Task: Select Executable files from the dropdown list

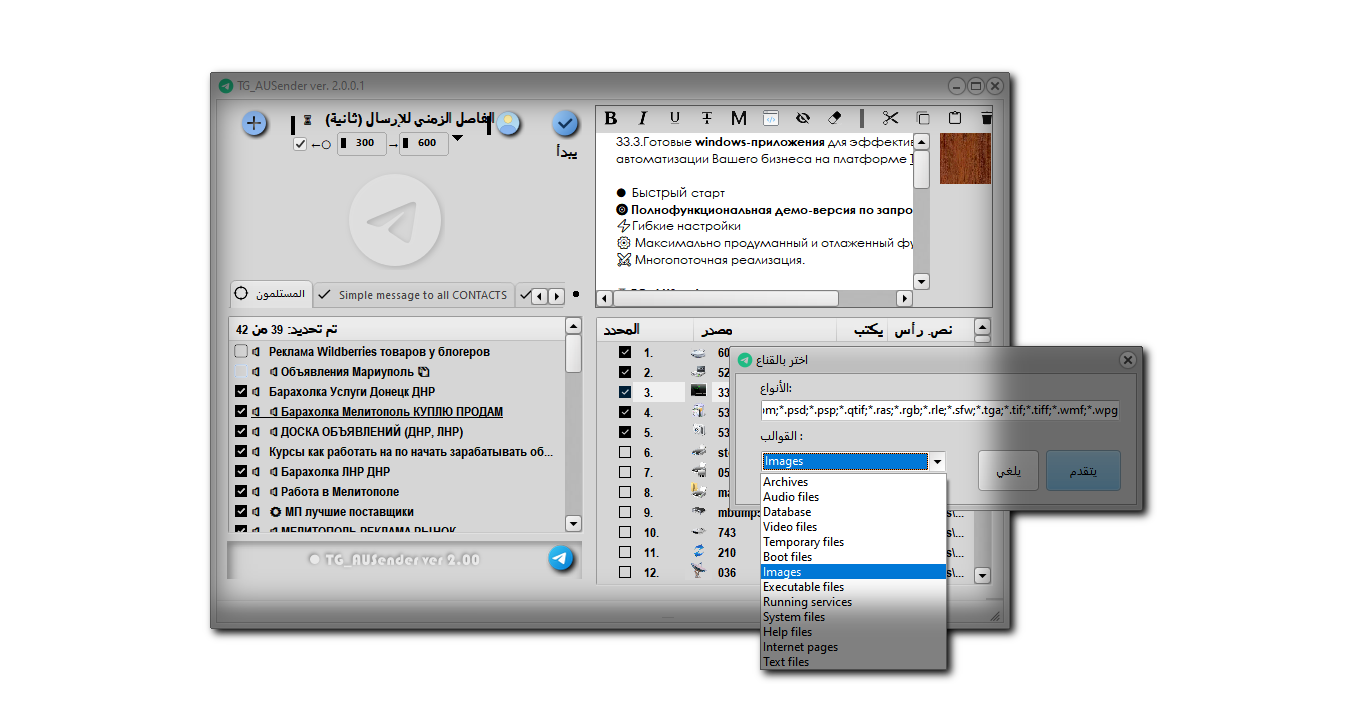Action: coord(853,587)
